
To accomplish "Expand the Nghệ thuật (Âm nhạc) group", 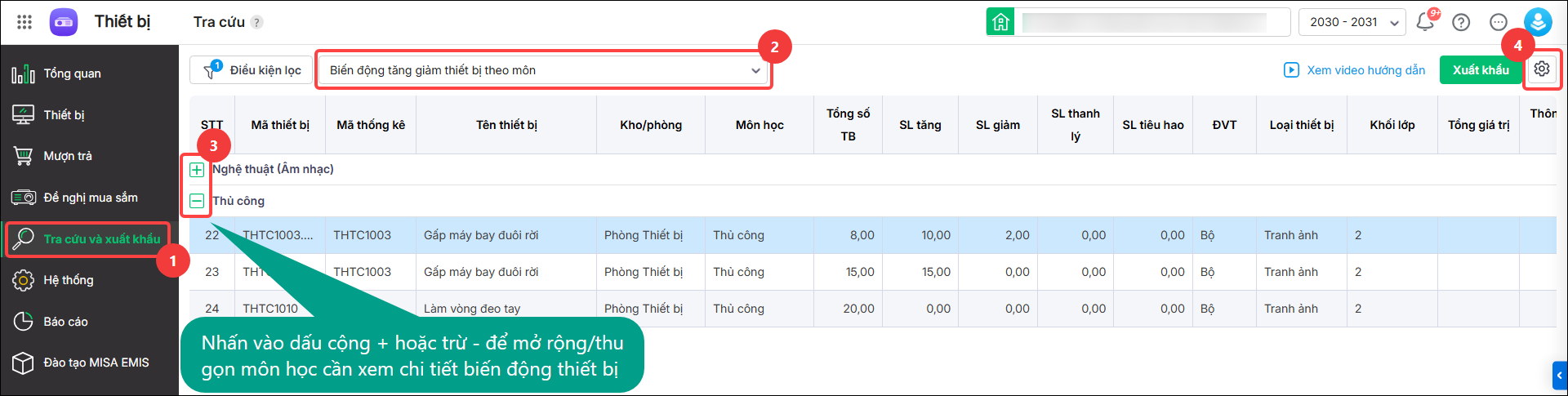I will pyautogui.click(x=197, y=170).
